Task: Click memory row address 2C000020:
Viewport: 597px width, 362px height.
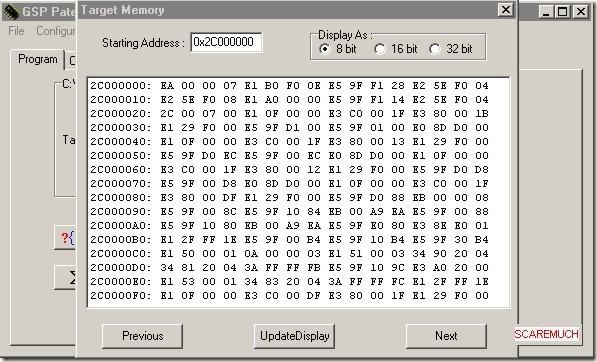Action: [121, 113]
